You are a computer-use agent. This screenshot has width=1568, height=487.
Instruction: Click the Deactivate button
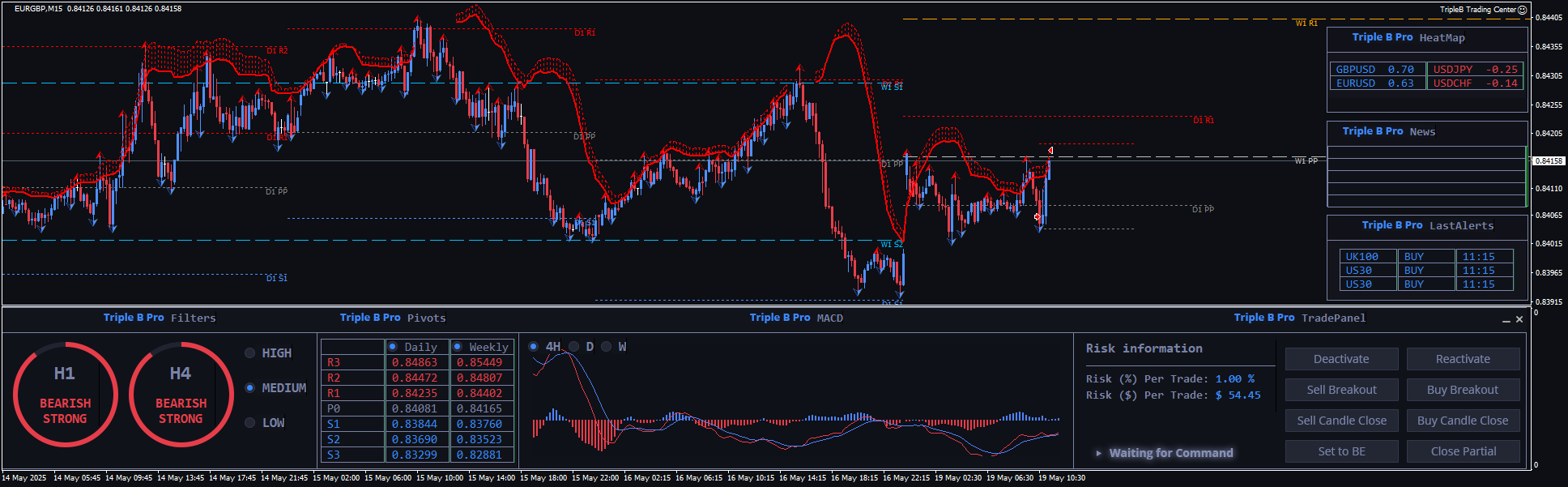[x=1341, y=359]
